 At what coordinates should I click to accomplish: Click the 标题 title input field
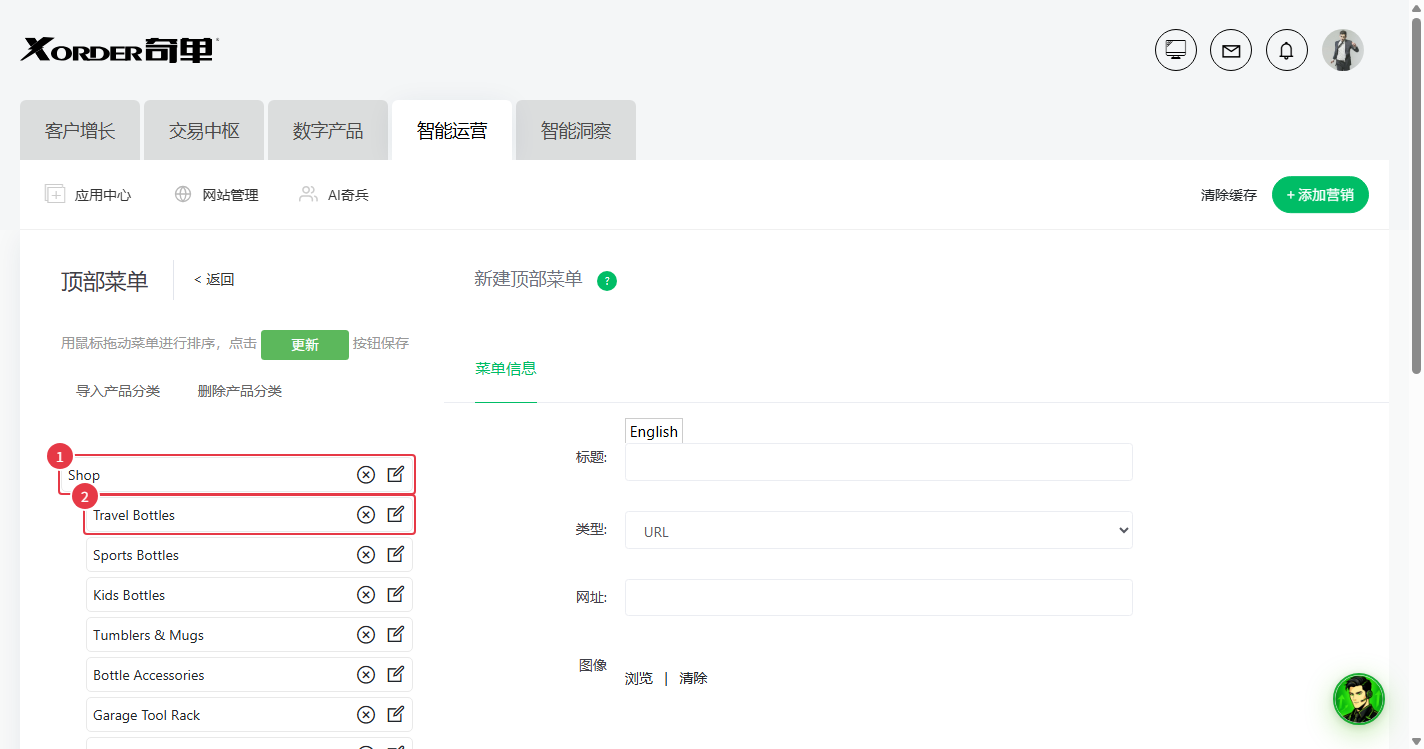click(x=879, y=462)
